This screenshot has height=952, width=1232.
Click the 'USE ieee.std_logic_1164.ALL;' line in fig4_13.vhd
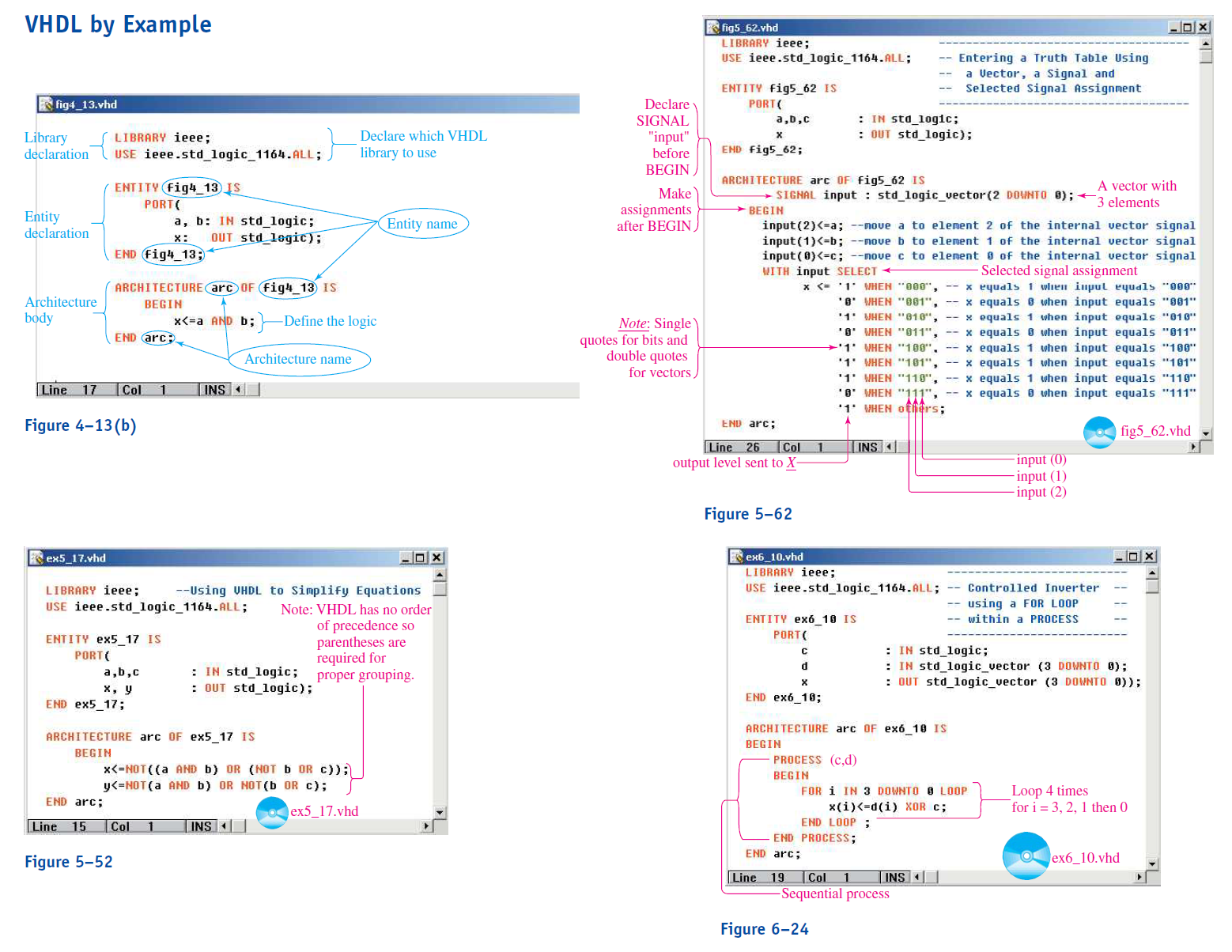coord(218,154)
